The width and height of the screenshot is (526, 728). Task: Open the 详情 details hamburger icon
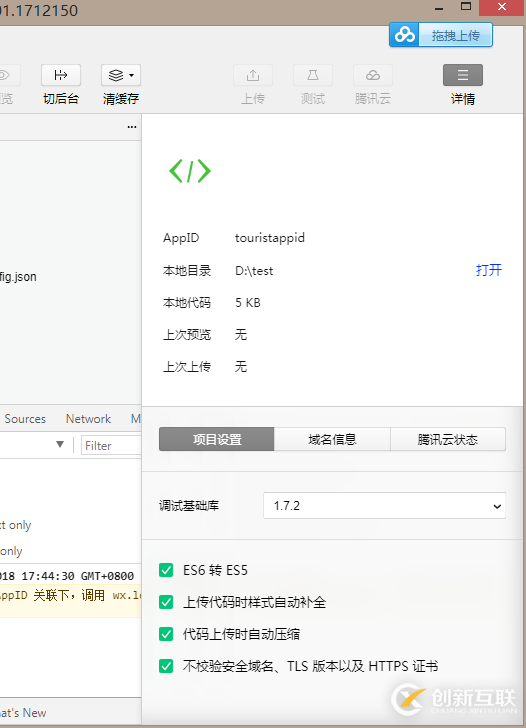coord(463,75)
